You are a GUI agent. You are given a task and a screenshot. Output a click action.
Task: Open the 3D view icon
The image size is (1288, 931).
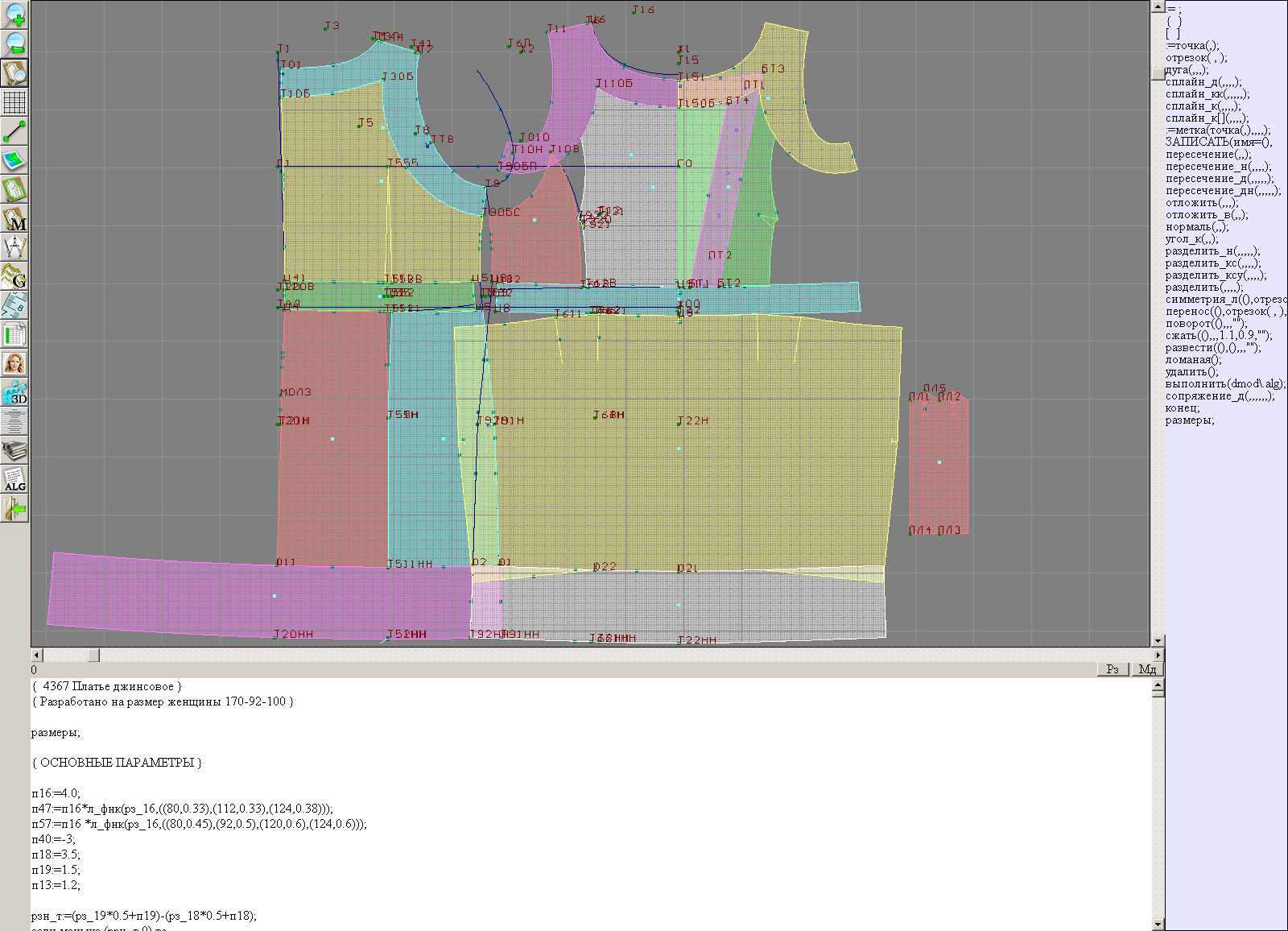tap(14, 392)
